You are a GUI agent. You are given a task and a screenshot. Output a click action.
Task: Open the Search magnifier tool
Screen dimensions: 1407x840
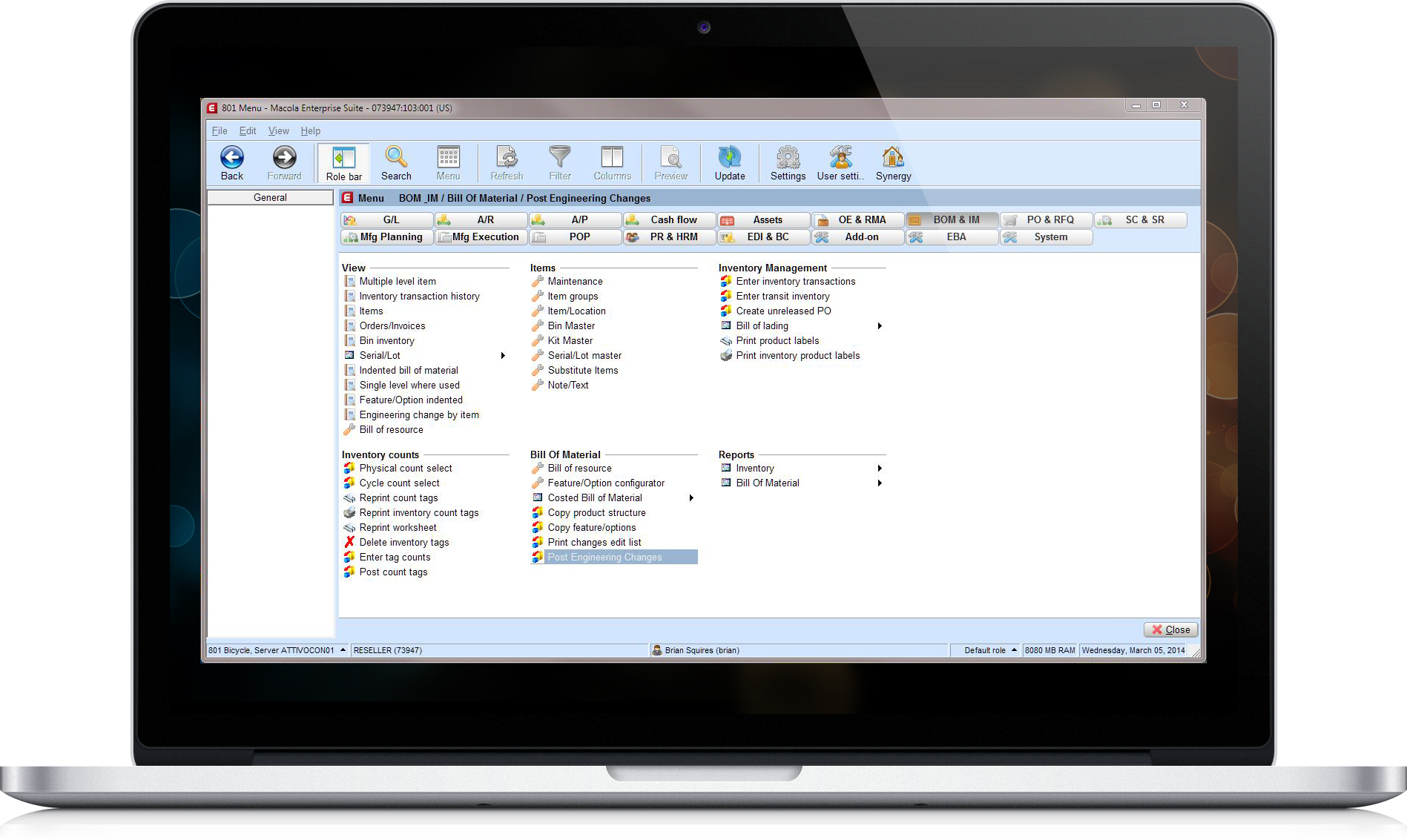(396, 157)
